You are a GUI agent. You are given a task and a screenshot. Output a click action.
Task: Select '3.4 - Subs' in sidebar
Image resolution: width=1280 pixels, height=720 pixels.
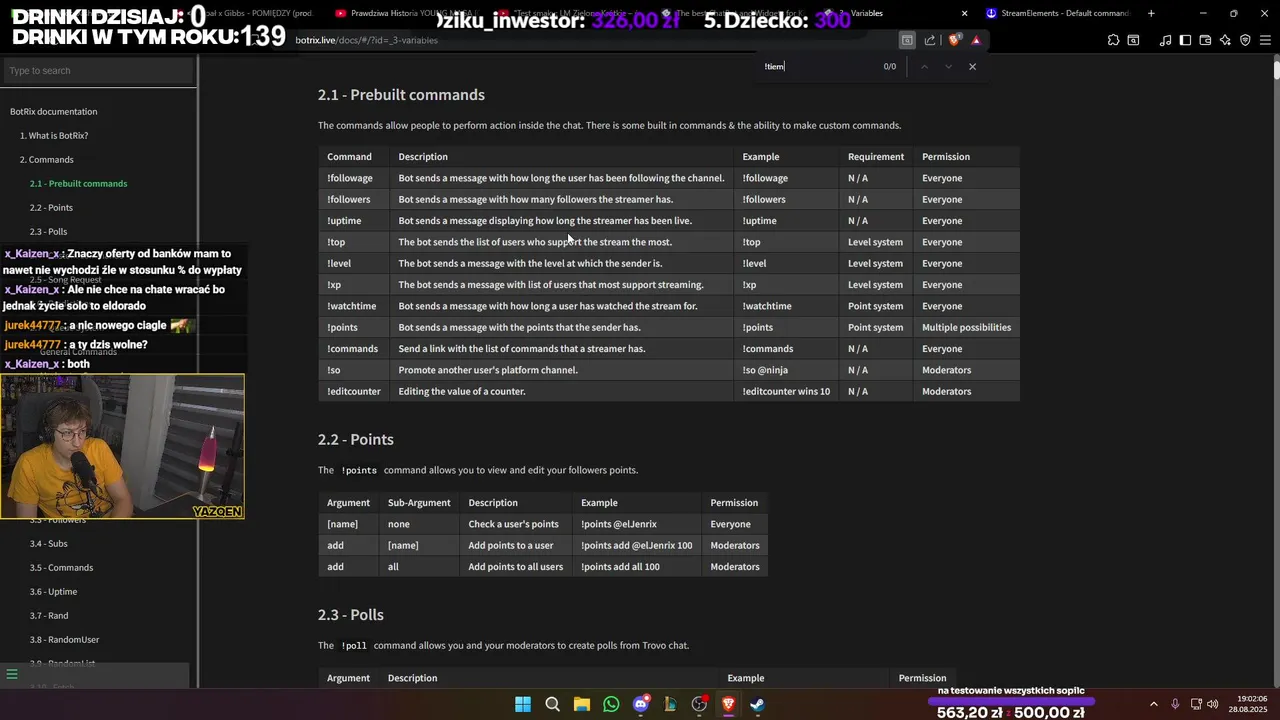point(48,543)
